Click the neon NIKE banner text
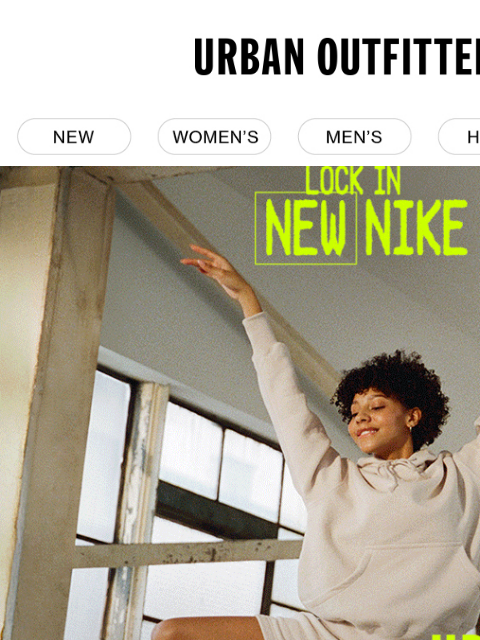This screenshot has height=640, width=480. [416, 228]
